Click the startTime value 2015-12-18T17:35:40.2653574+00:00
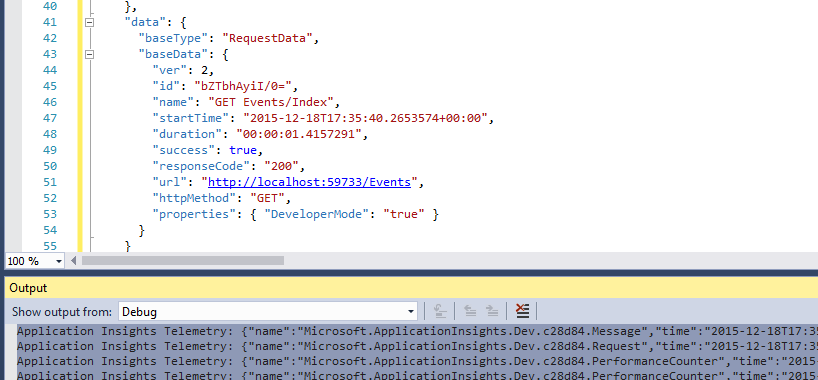This screenshot has width=818, height=380. point(365,118)
